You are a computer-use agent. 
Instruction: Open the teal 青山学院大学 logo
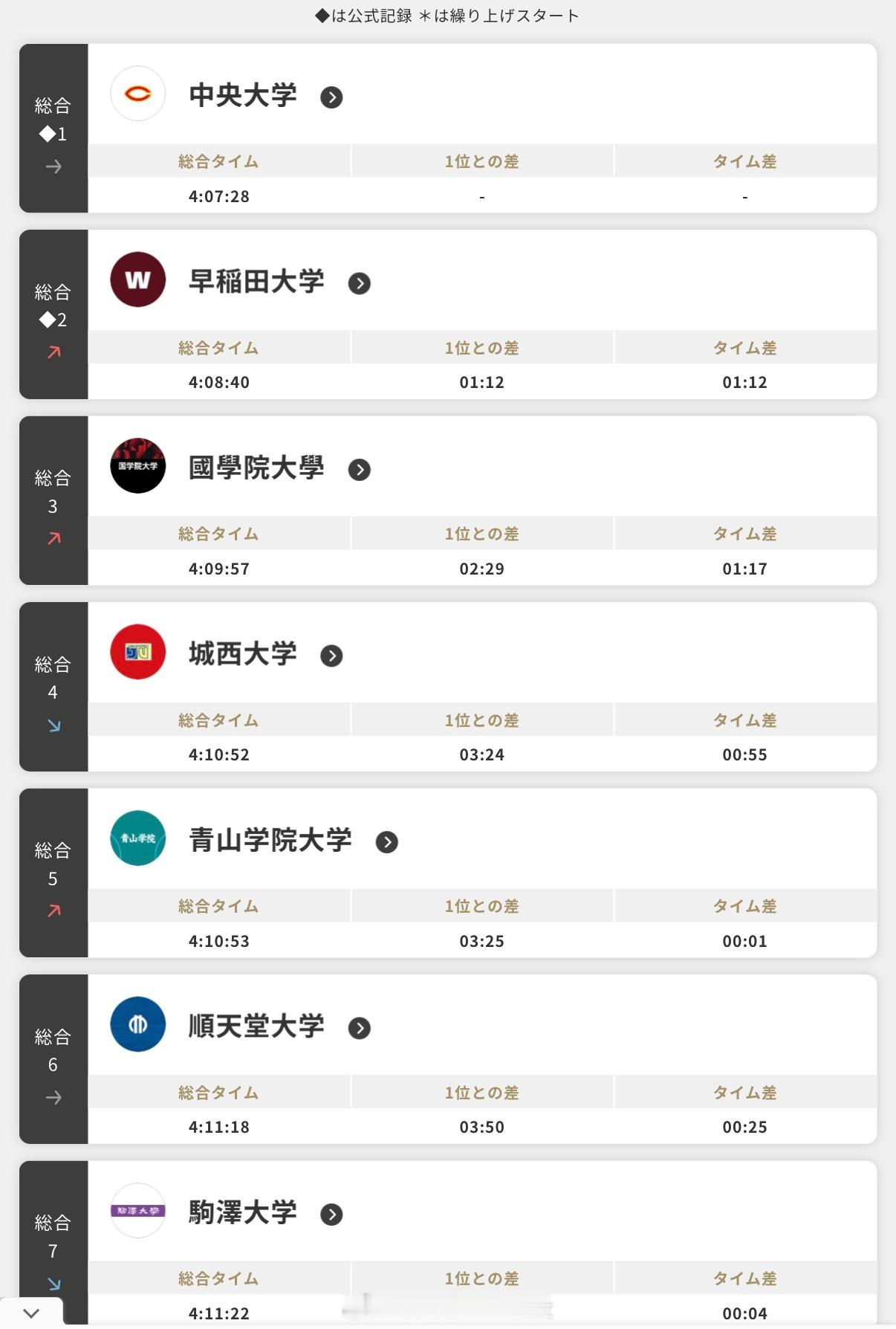tap(137, 838)
